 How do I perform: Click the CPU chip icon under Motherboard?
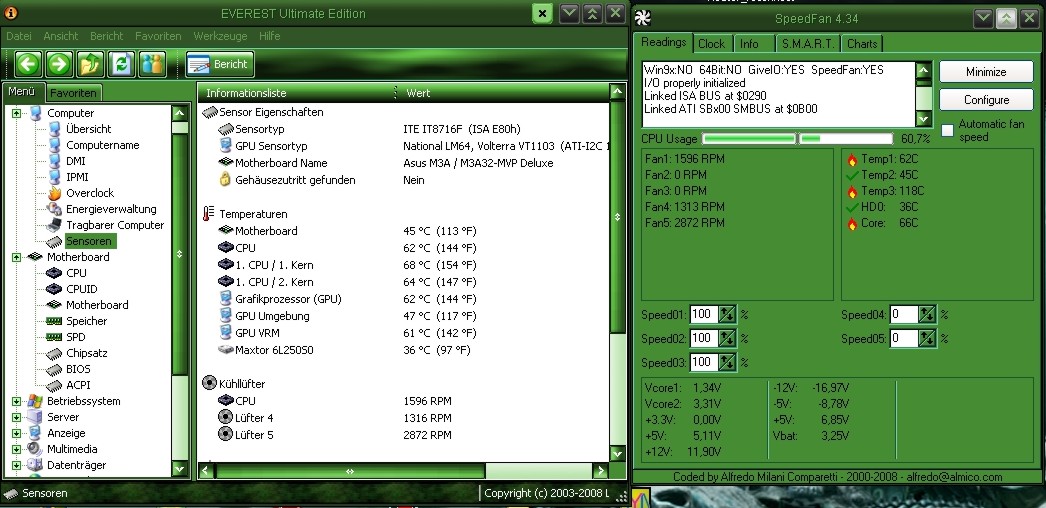click(x=54, y=273)
